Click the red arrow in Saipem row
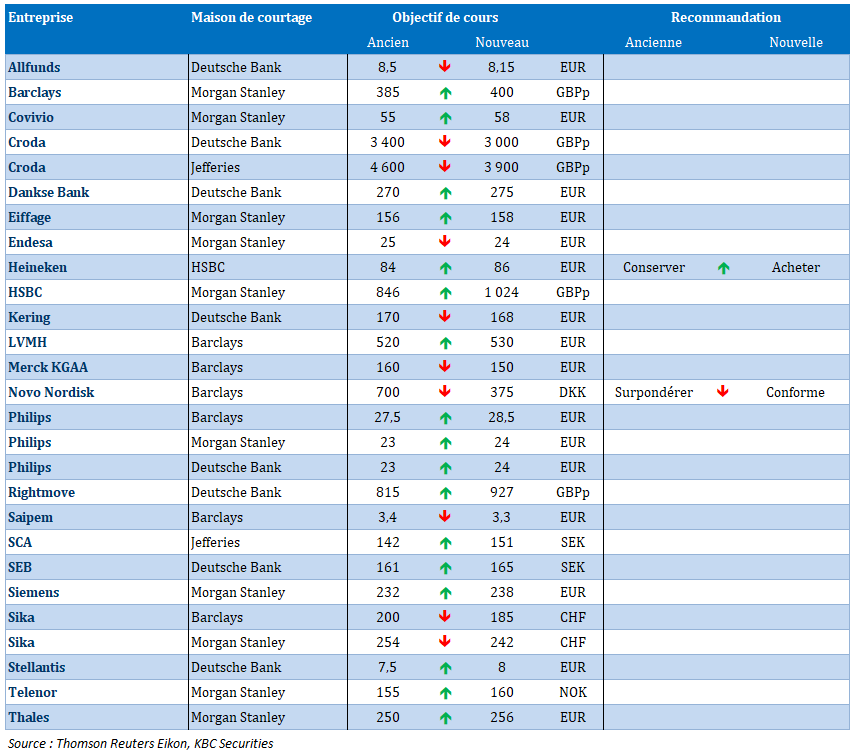Screen dimensions: 853x752 pyautogui.click(x=445, y=517)
